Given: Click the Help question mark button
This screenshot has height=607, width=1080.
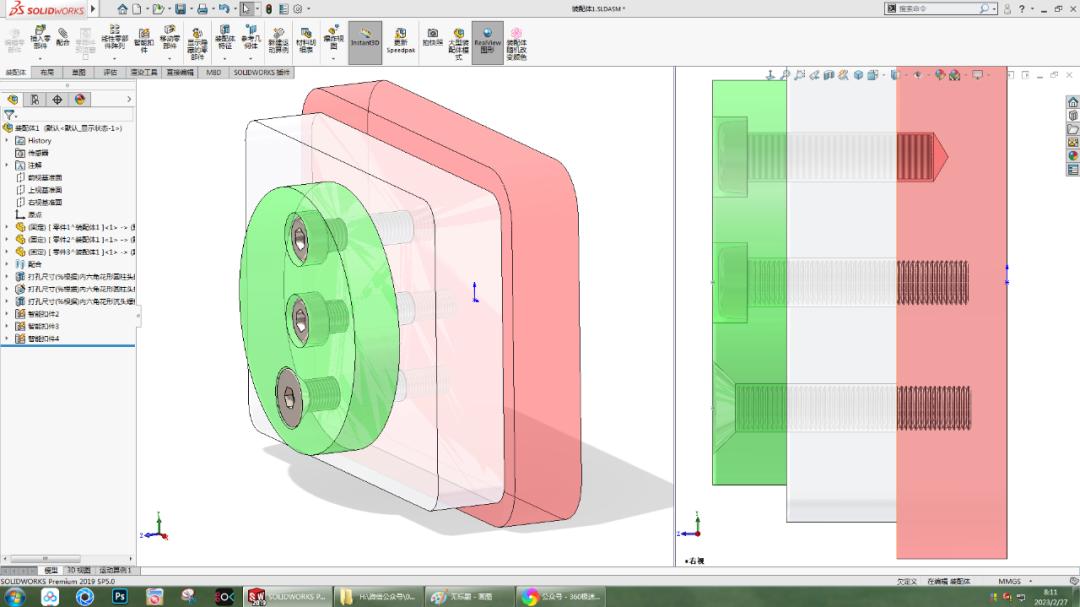Looking at the screenshot, I should click(1021, 9).
